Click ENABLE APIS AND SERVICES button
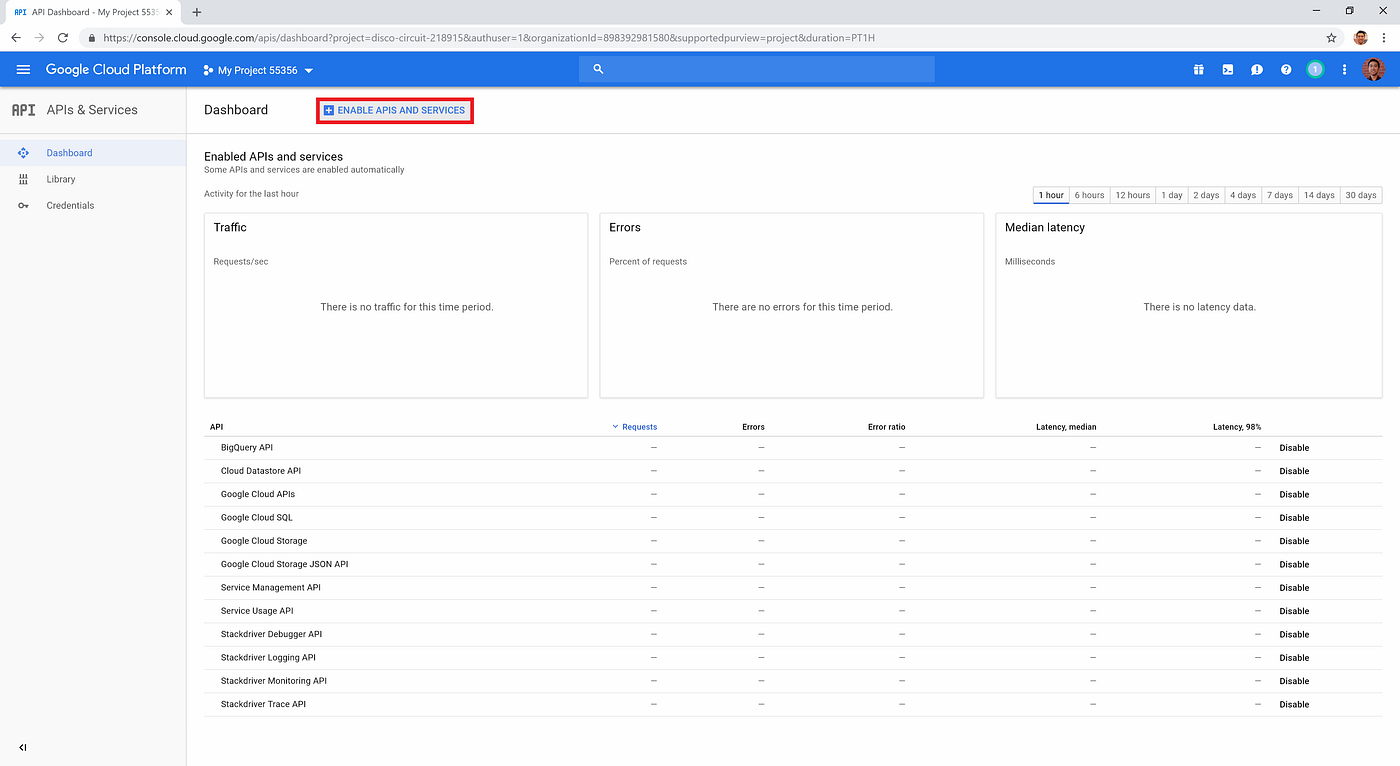This screenshot has height=766, width=1400. coord(394,110)
